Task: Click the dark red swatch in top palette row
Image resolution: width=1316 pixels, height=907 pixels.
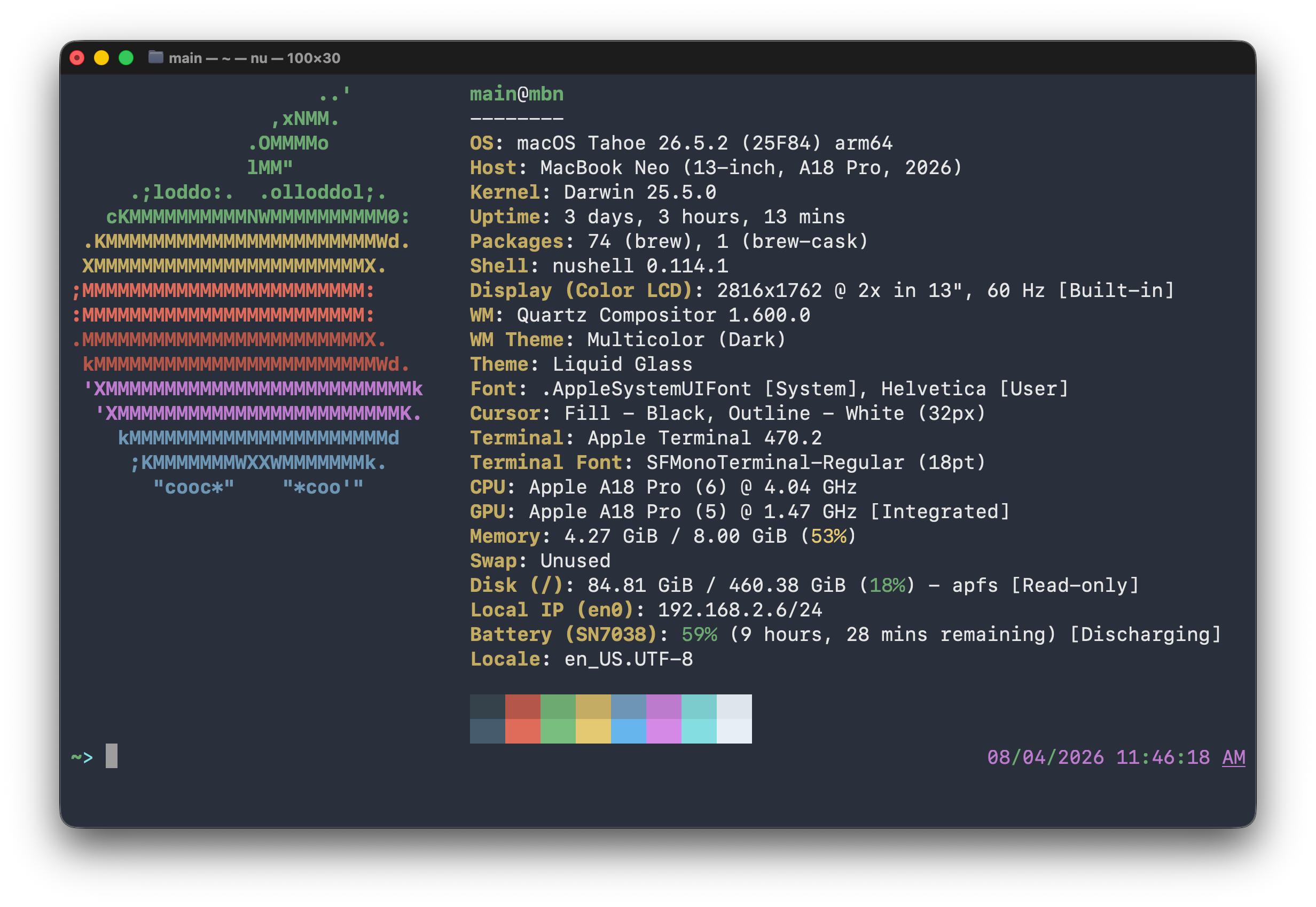Action: (x=523, y=706)
